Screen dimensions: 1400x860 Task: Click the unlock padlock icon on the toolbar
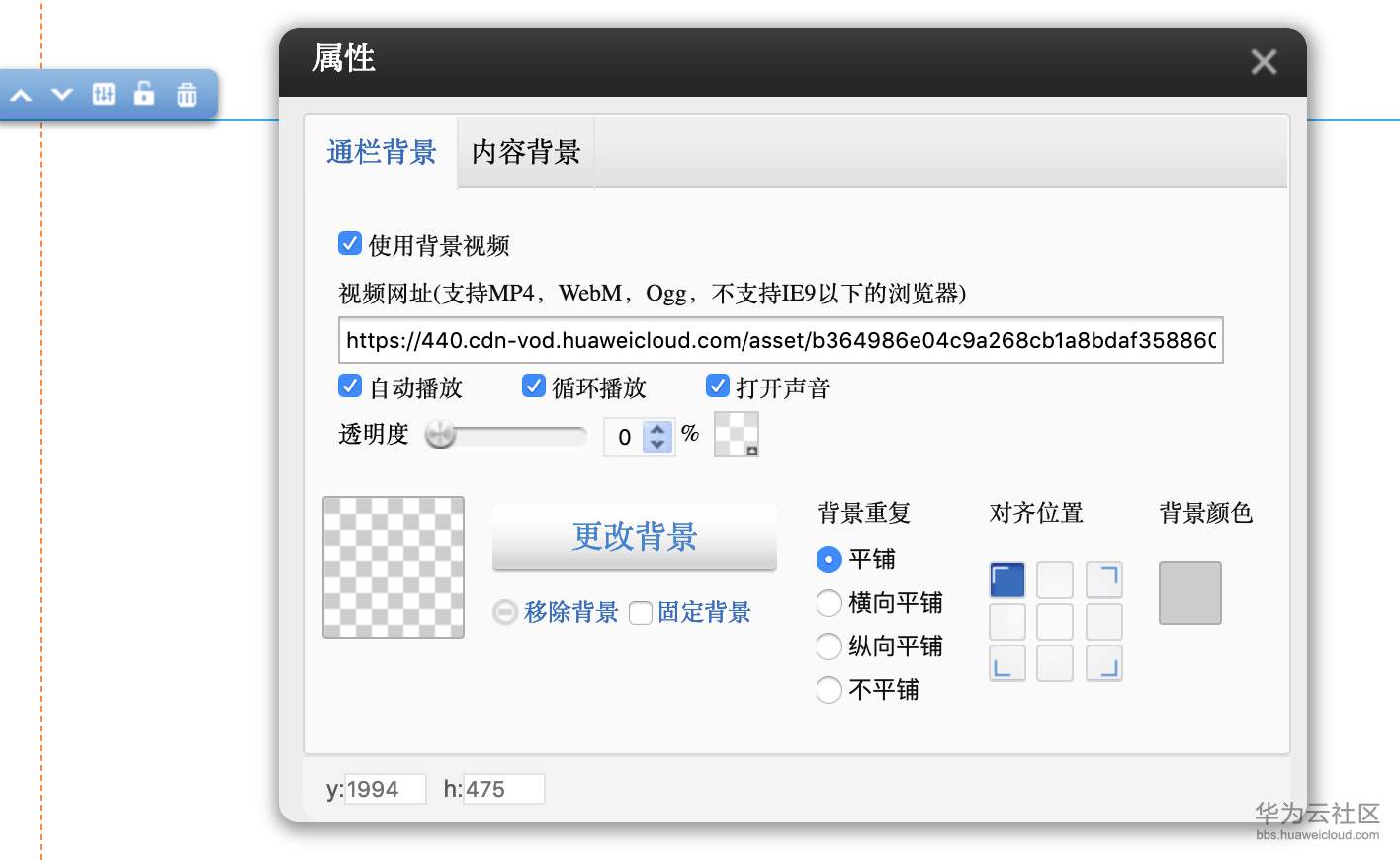coord(144,94)
